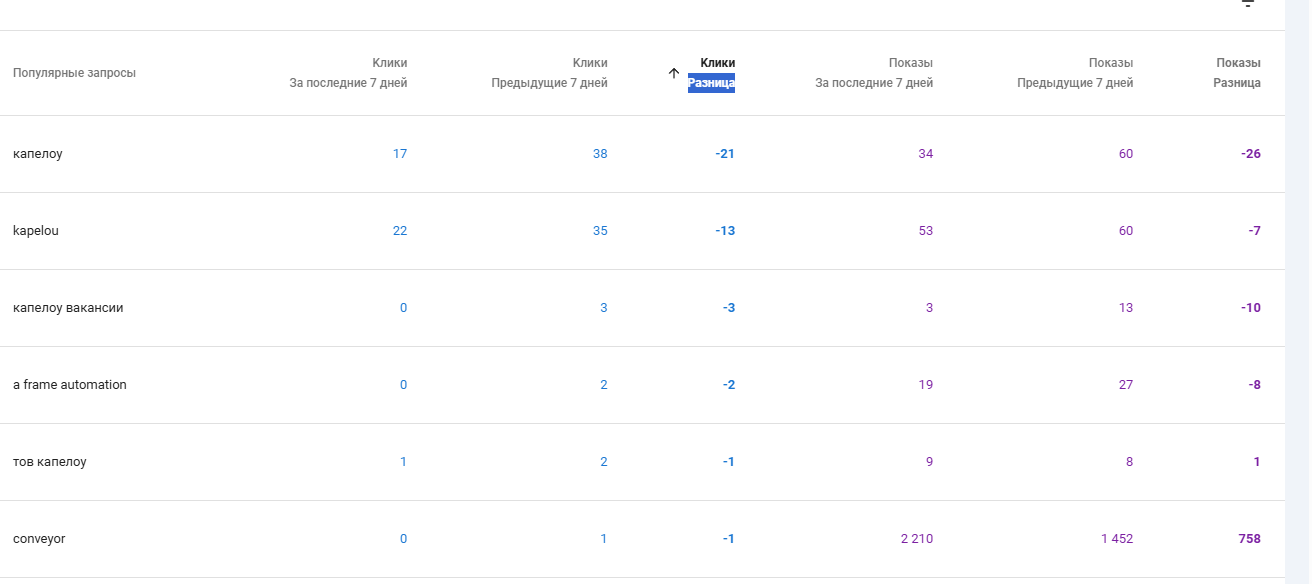Click the 758 impressions difference value

(x=1249, y=539)
